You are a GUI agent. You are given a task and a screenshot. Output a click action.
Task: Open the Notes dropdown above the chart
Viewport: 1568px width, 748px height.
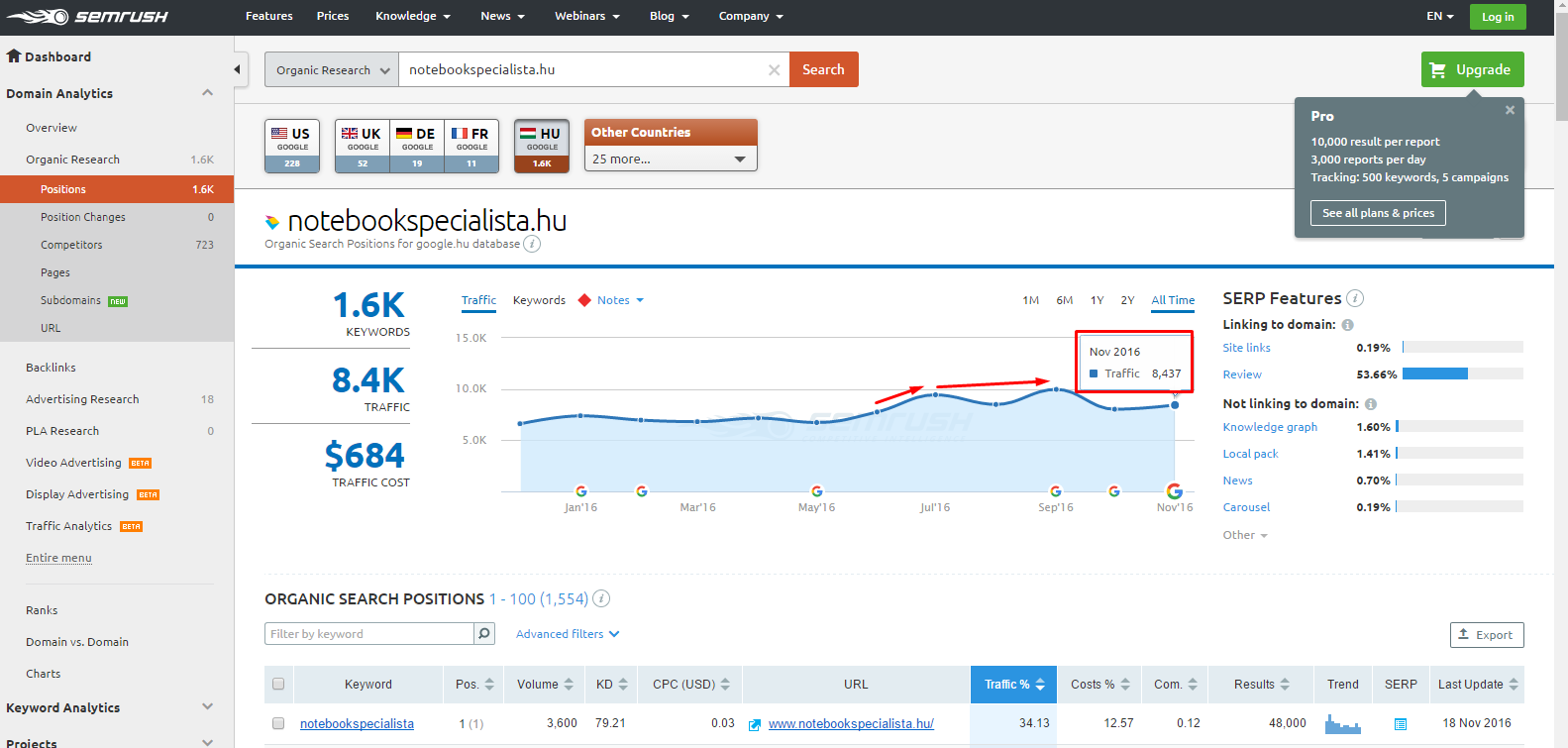[620, 300]
